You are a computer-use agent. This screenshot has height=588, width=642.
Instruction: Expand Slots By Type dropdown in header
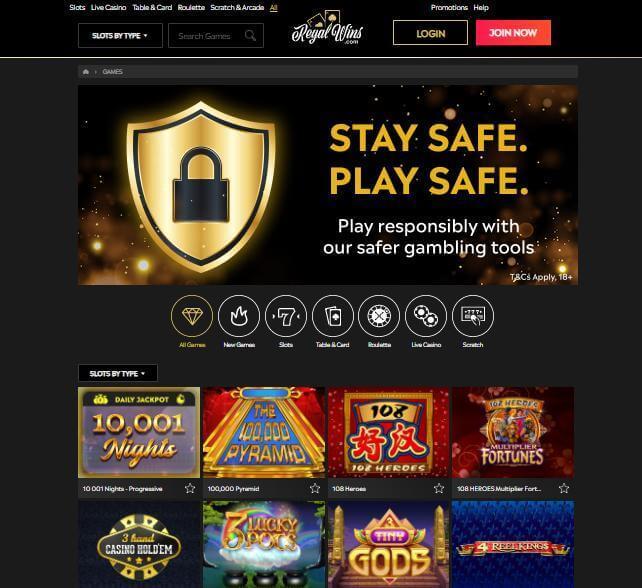click(120, 36)
